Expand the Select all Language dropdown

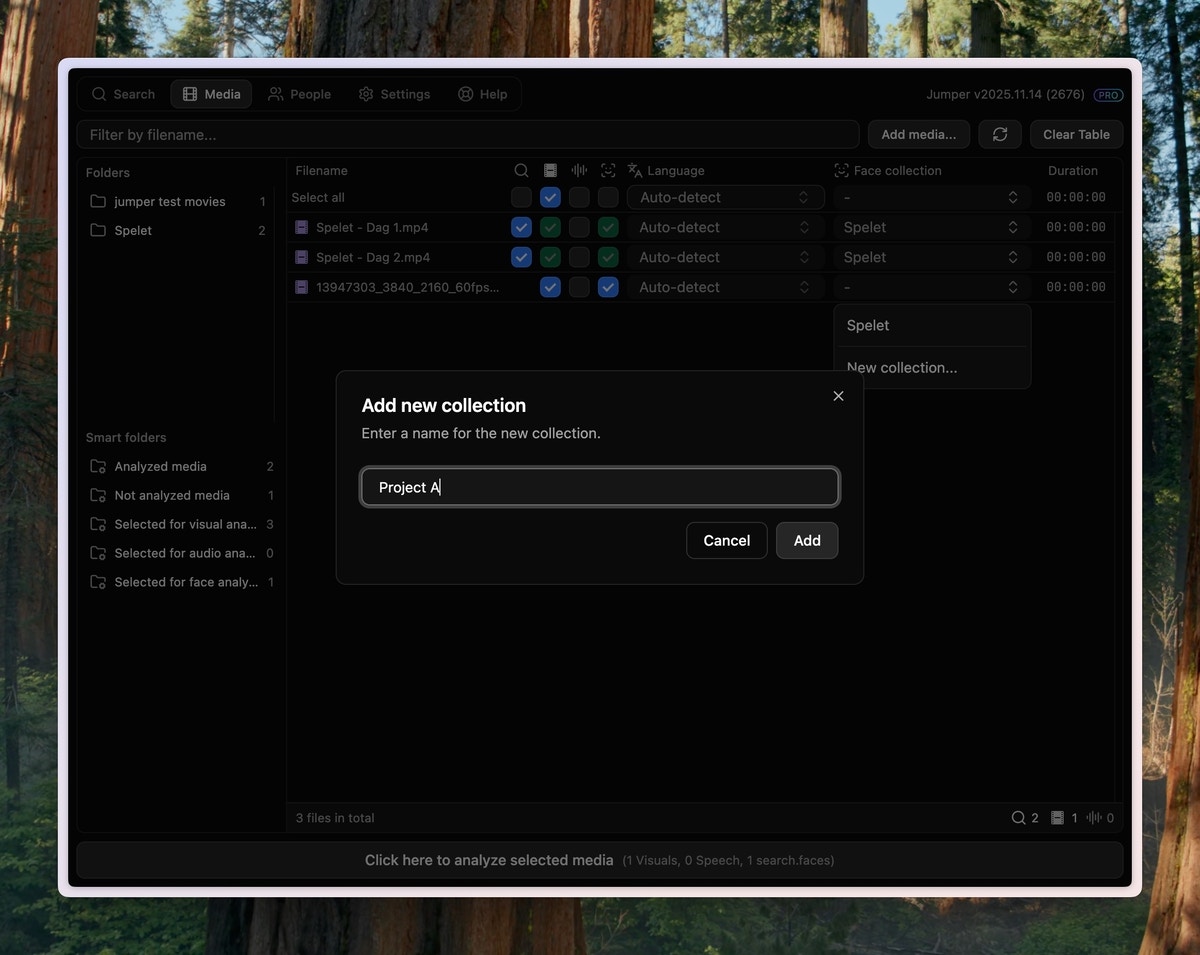point(725,198)
